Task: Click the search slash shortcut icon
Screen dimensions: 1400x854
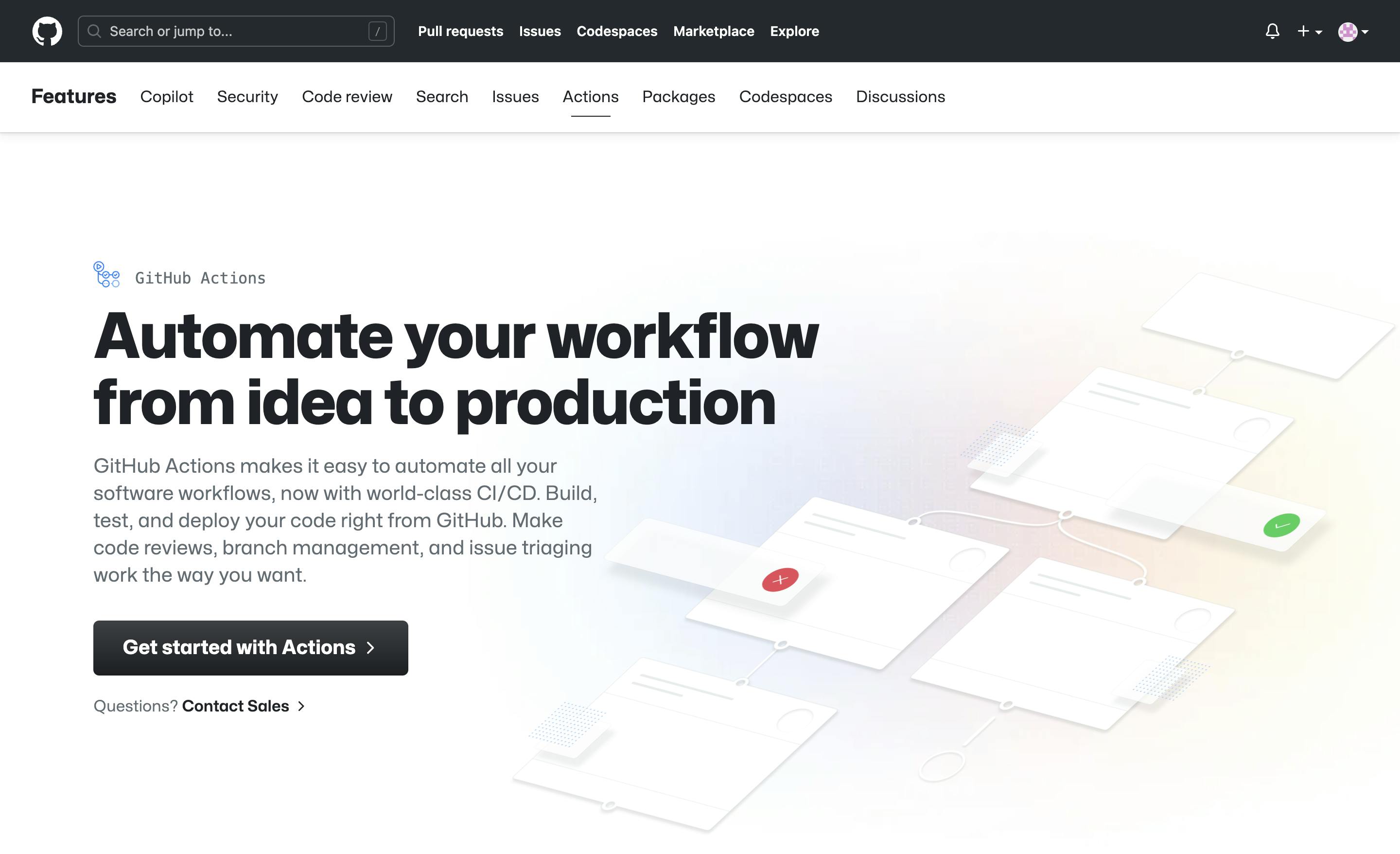Action: tap(378, 31)
